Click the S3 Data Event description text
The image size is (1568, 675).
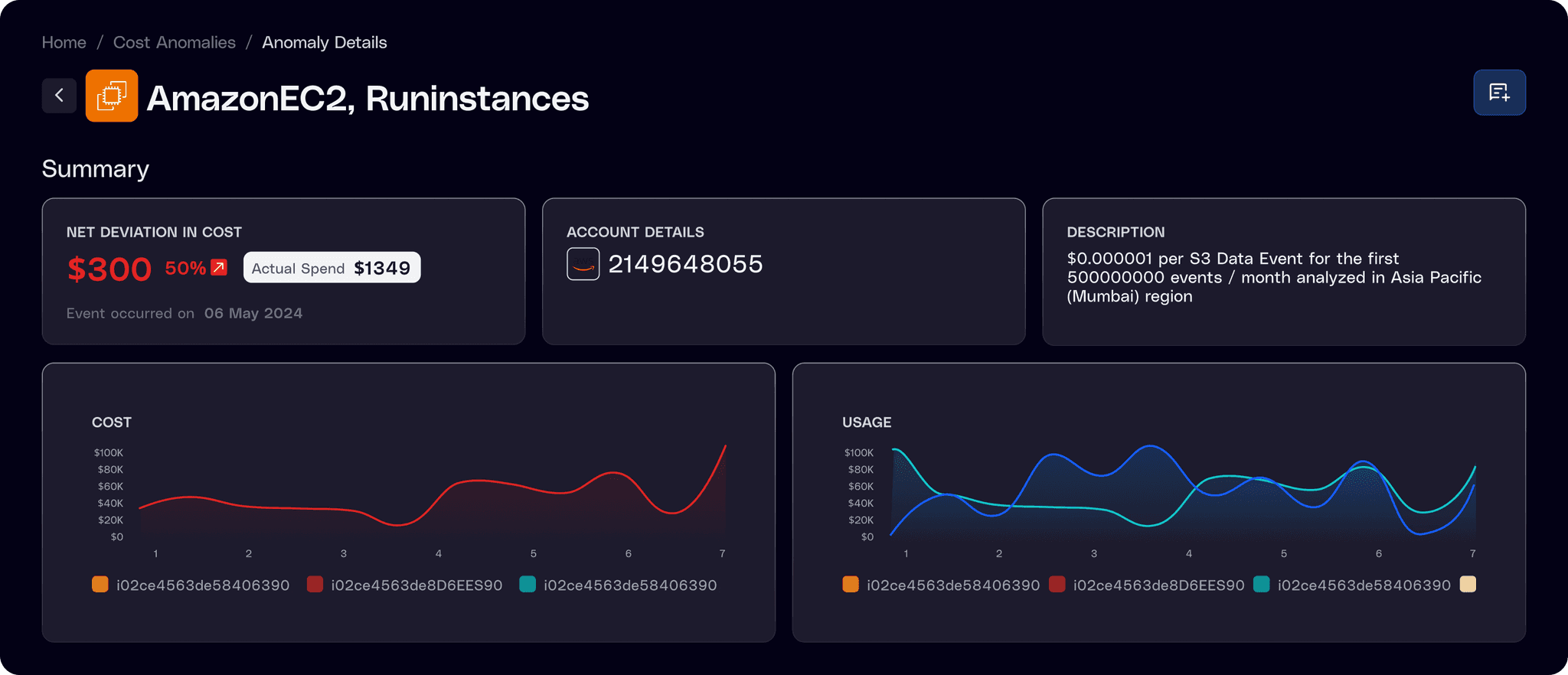[1274, 277]
